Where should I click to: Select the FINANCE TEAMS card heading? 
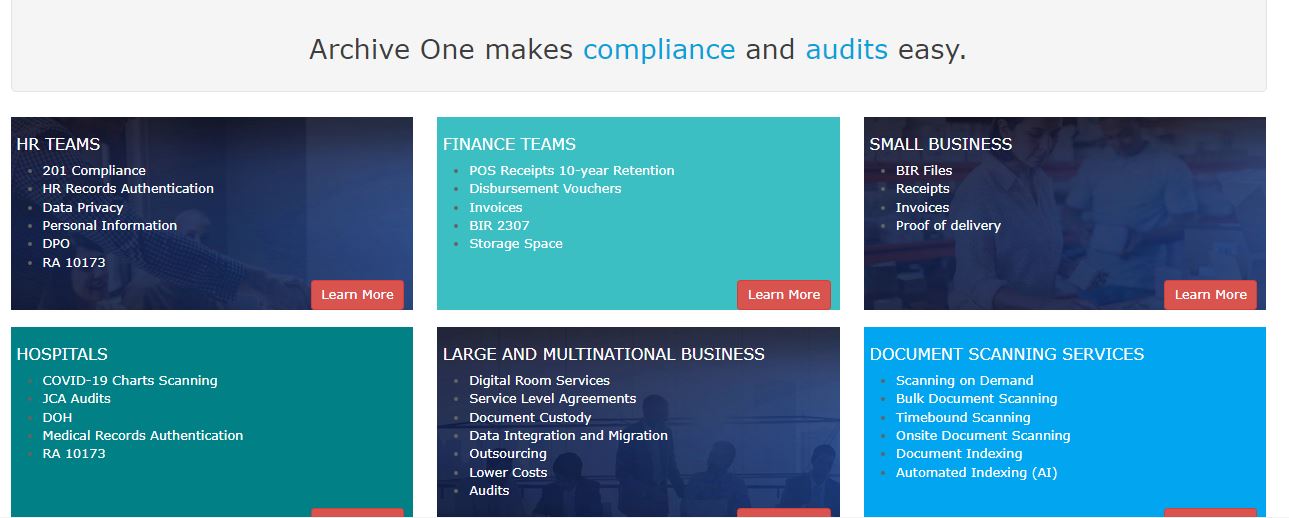(509, 144)
